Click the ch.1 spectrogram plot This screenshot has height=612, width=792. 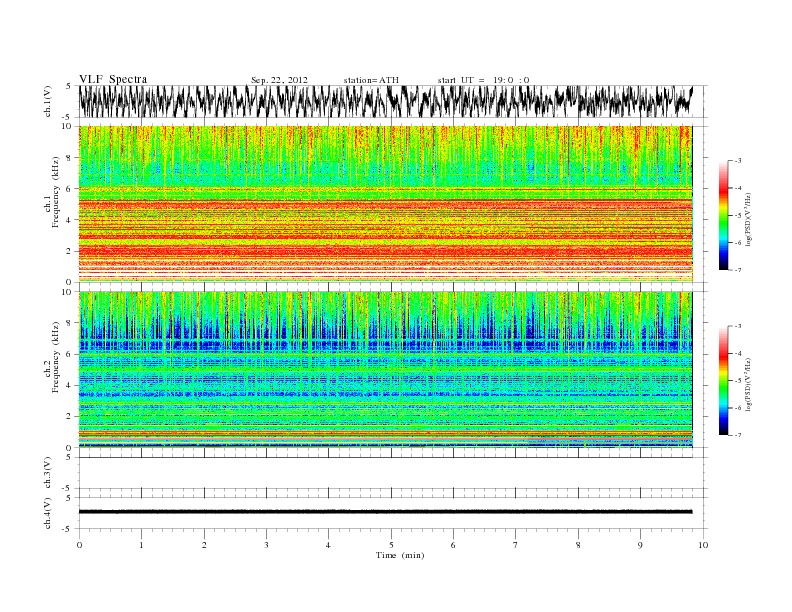385,204
